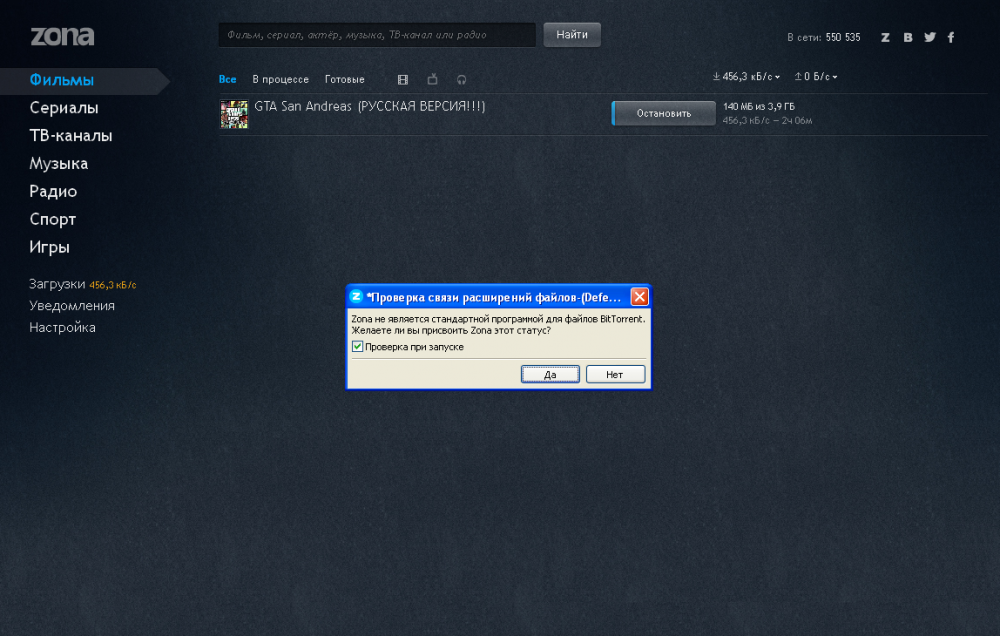
Task: Focus the search input field
Action: 377,35
